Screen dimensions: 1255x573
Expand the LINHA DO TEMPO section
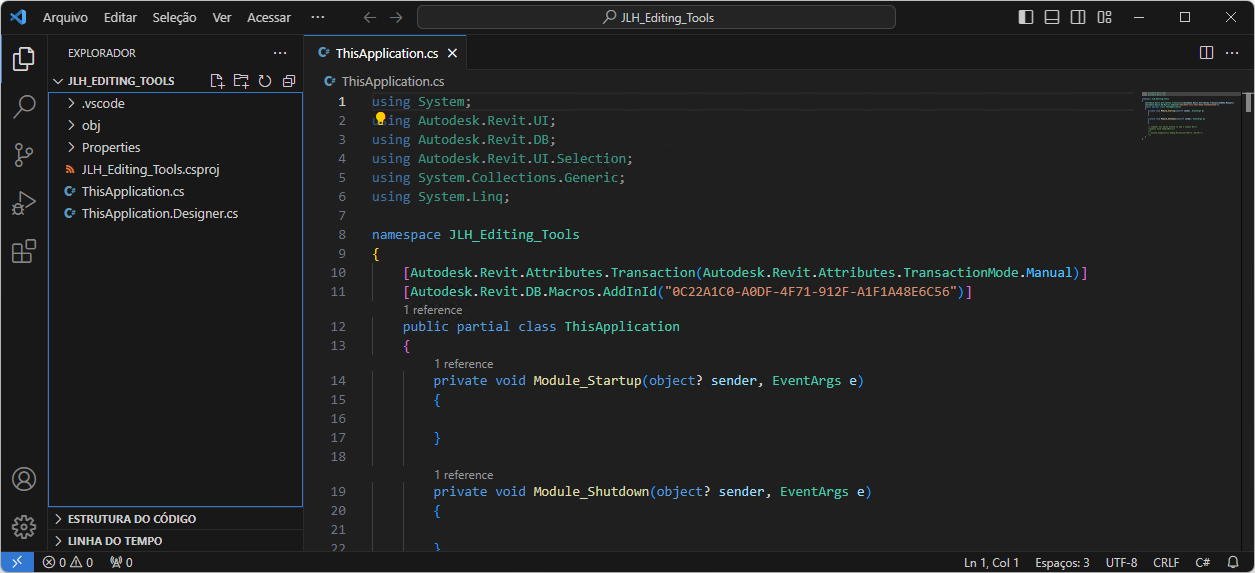(x=175, y=541)
